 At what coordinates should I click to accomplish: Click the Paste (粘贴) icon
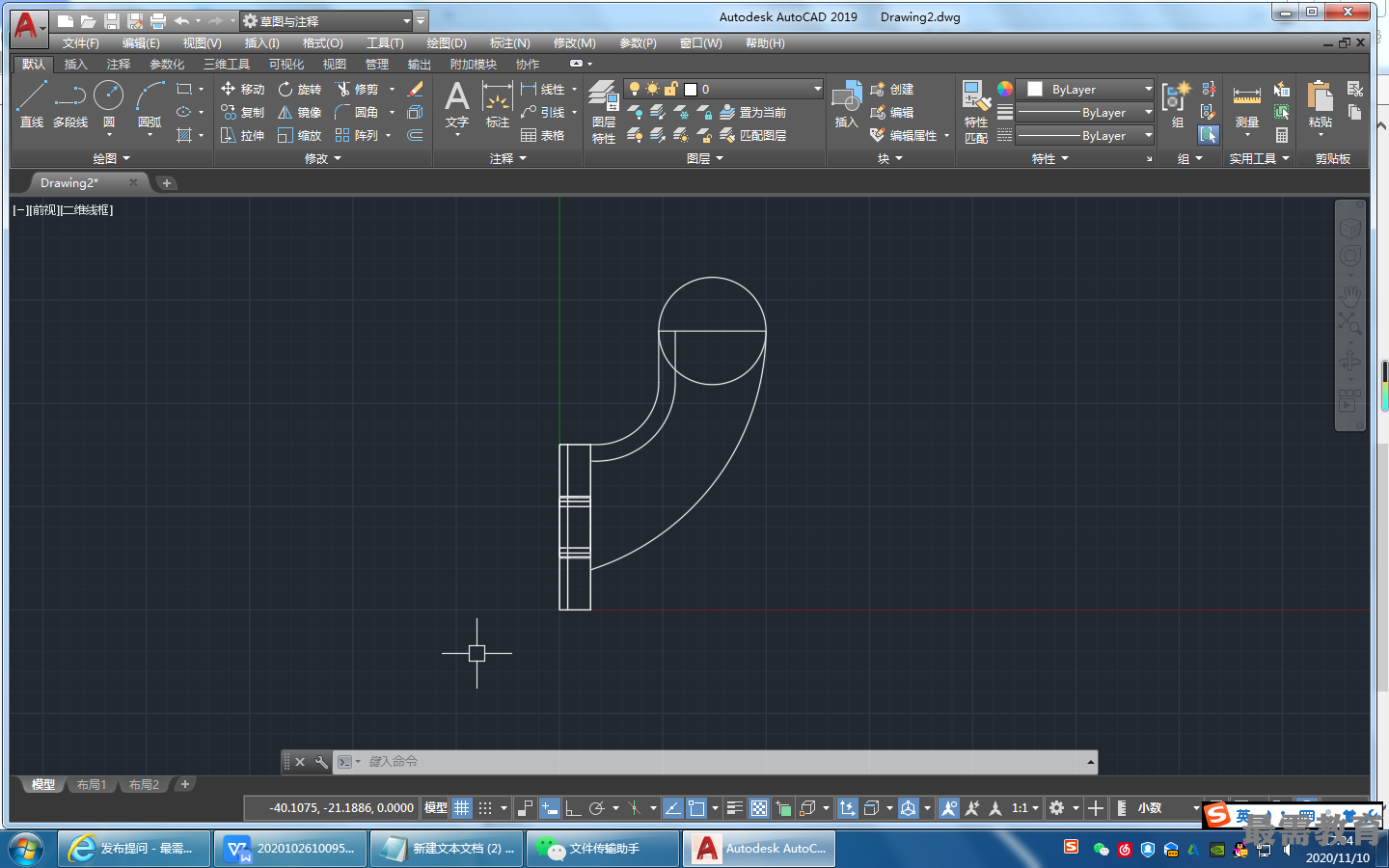coord(1320,104)
